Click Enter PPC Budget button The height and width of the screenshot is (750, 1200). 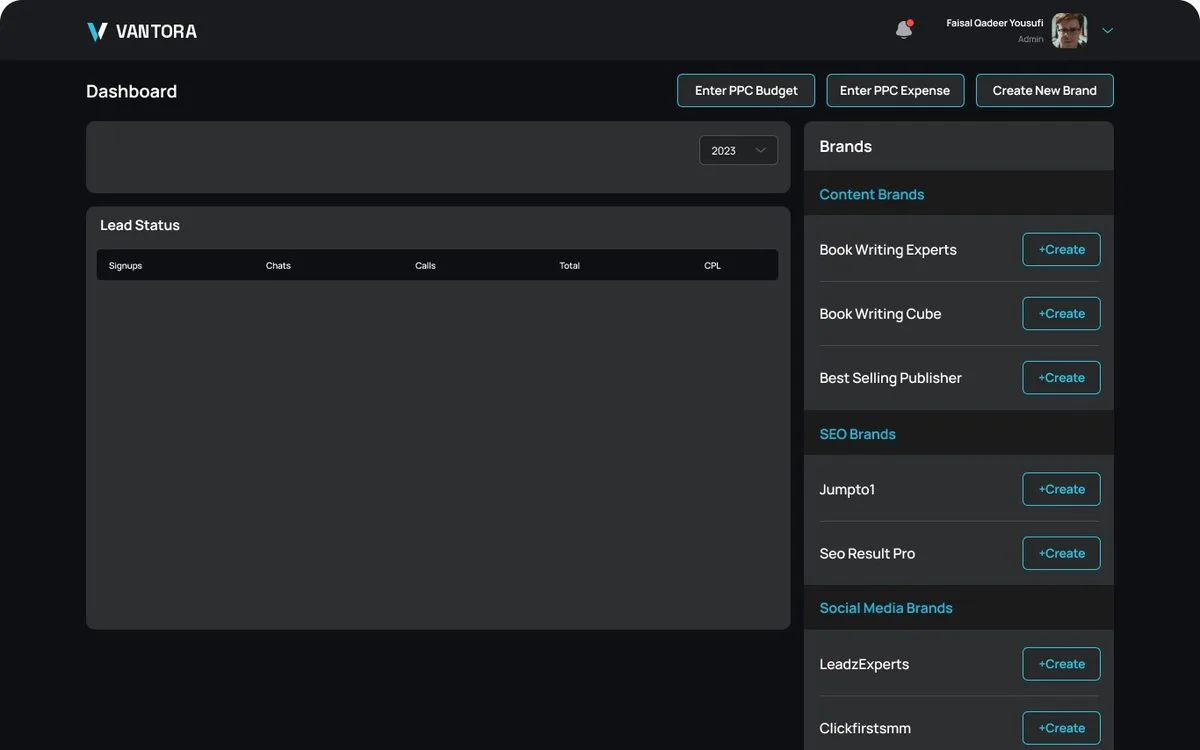pos(746,90)
